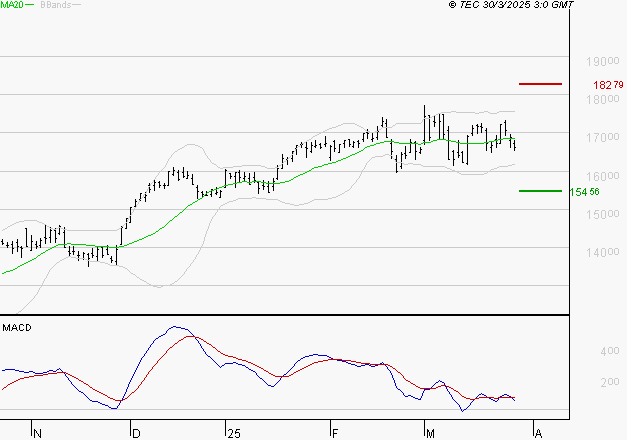The width and height of the screenshot is (627, 440).
Task: Click the N month marker on time axis
Action: (38, 433)
